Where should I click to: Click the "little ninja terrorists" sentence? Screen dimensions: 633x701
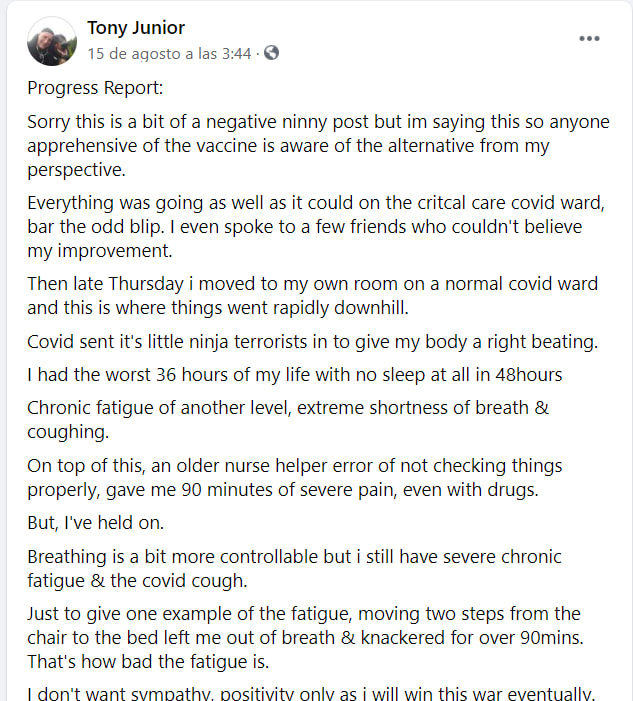click(x=312, y=342)
